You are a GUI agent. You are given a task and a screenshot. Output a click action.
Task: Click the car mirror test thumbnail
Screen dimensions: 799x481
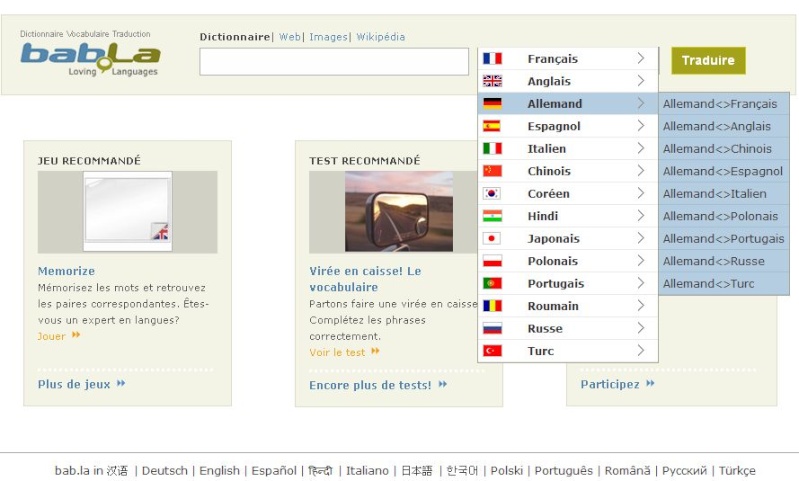pyautogui.click(x=399, y=211)
